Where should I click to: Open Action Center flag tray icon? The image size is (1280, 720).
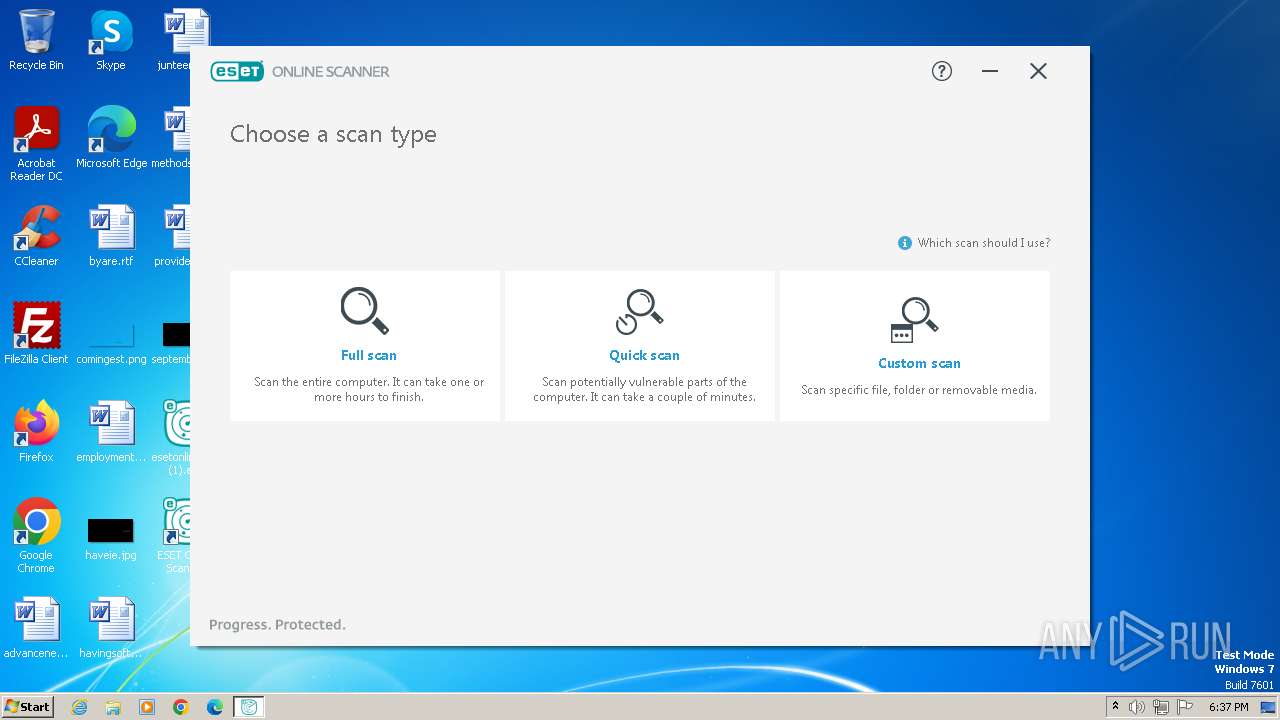coord(1183,707)
